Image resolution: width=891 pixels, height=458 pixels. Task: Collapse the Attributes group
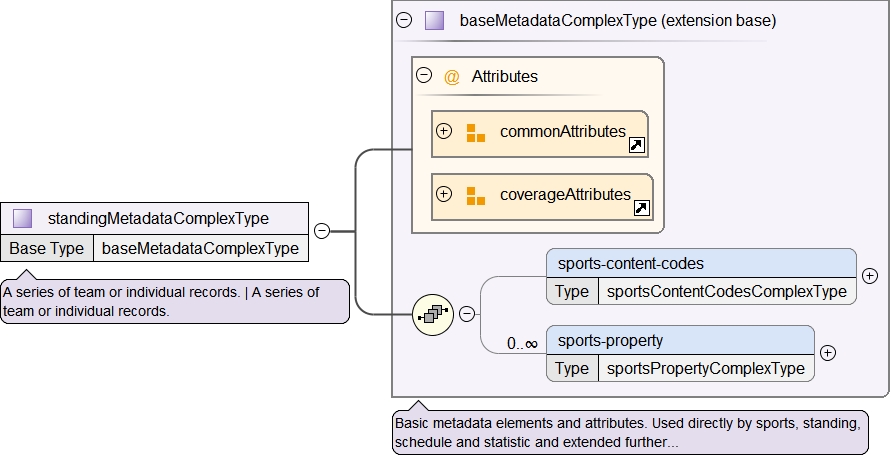[x=424, y=76]
